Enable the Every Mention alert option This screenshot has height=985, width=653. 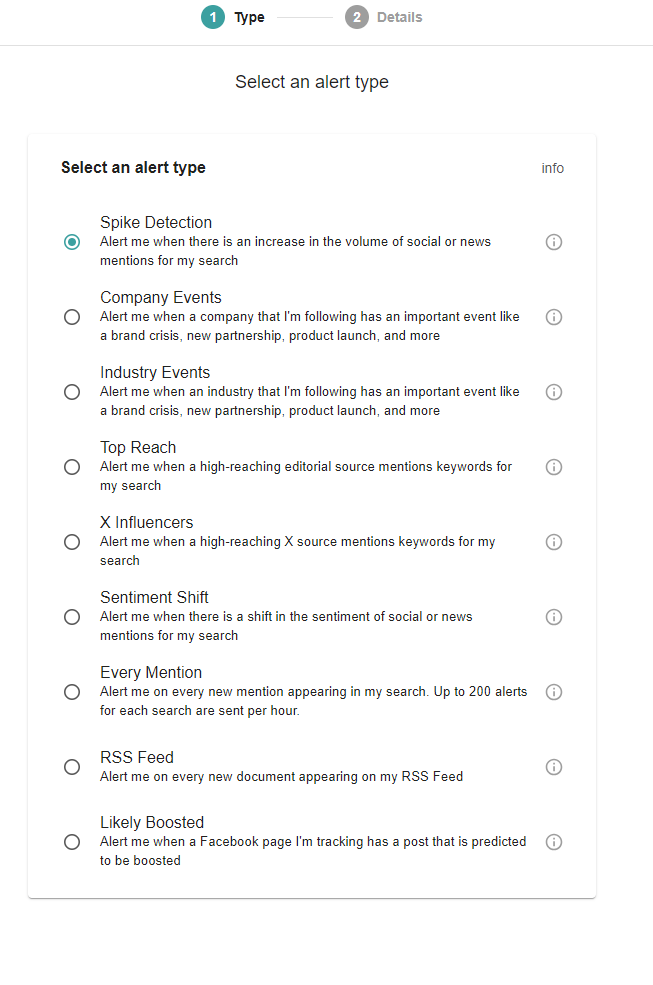pos(72,692)
